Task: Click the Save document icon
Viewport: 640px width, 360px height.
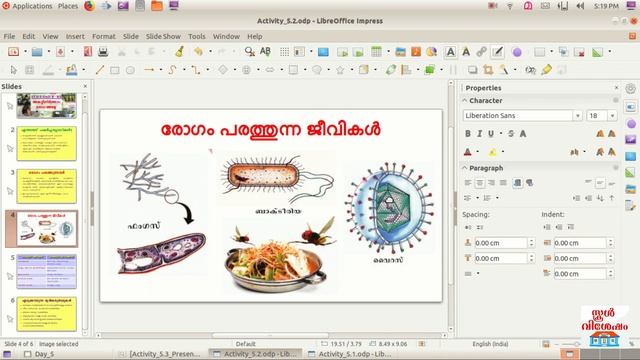Action: click(60, 52)
